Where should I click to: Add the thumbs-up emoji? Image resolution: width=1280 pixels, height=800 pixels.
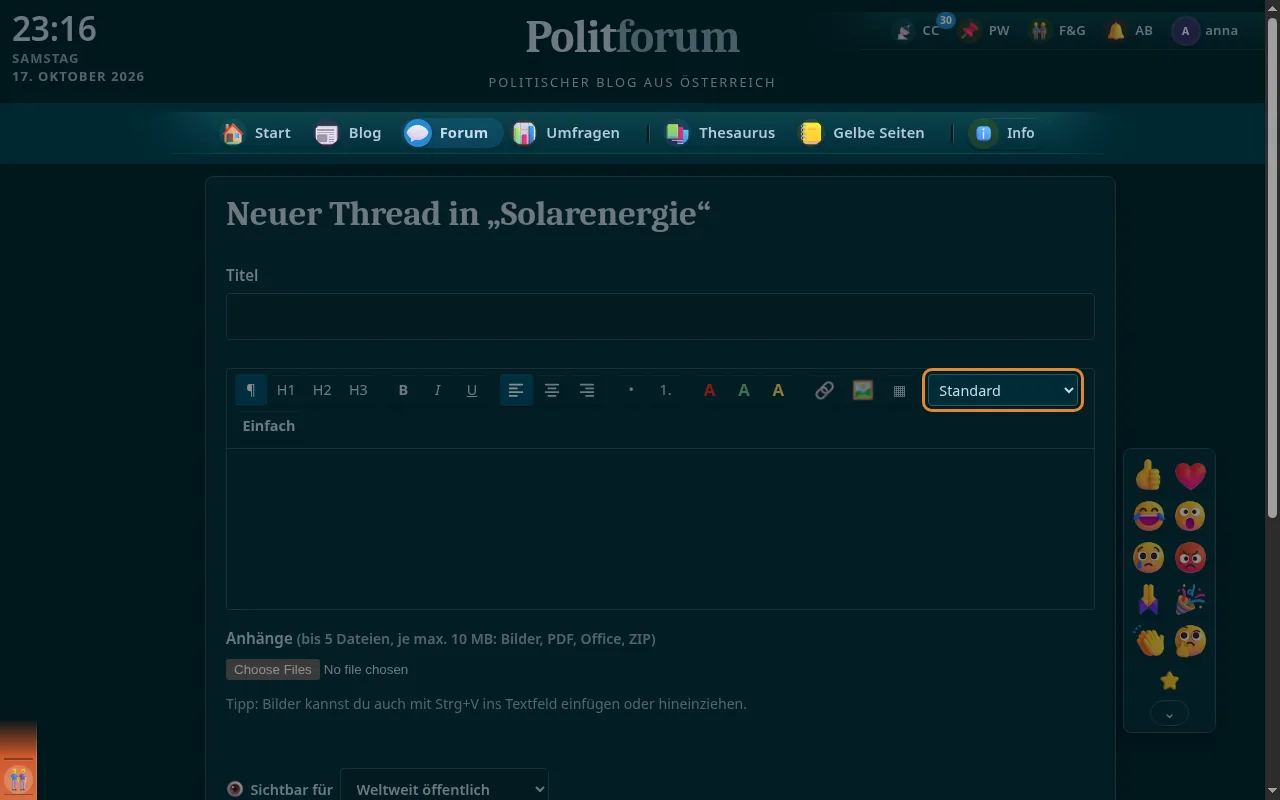1149,475
